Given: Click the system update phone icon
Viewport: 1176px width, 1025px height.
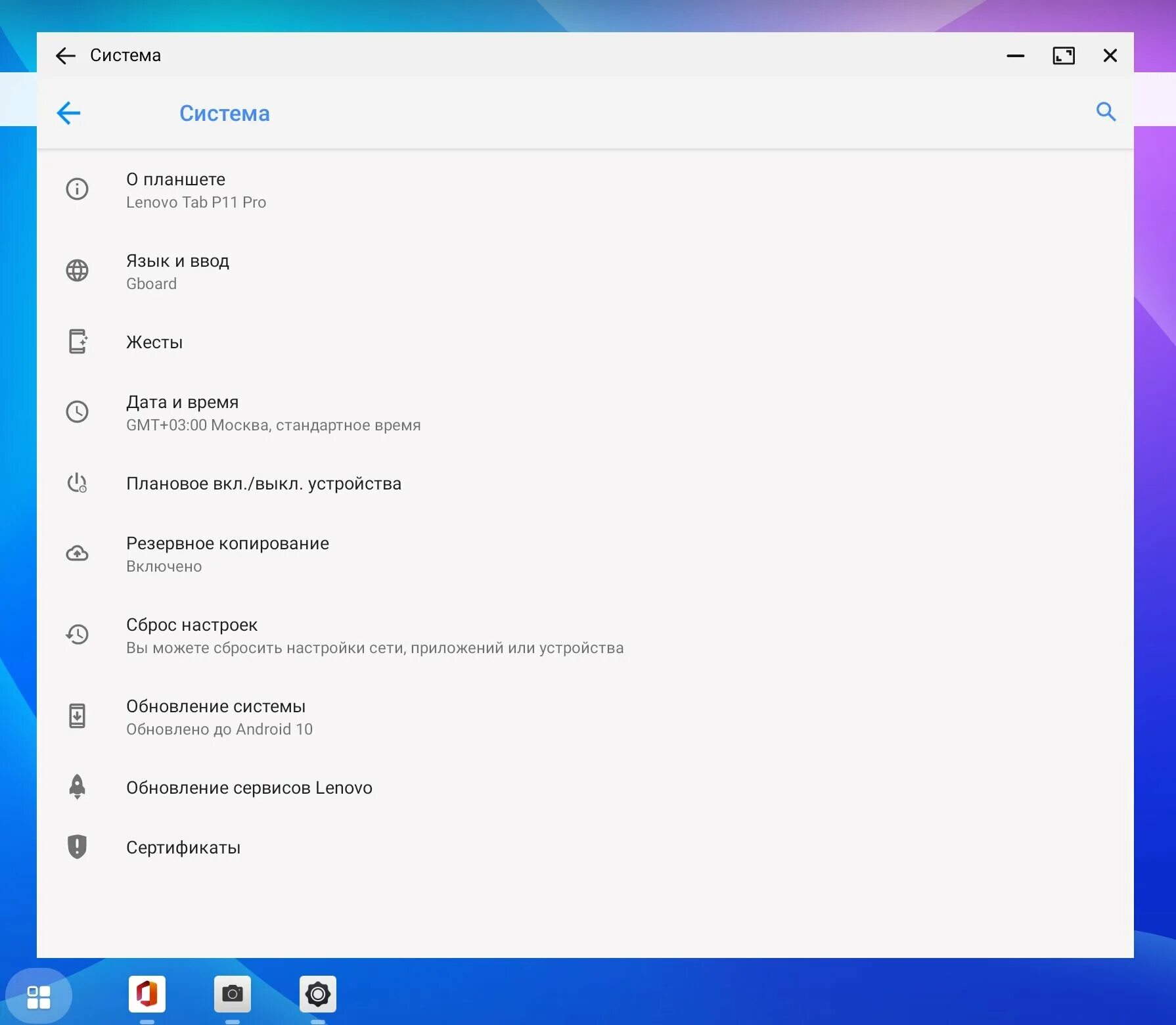Looking at the screenshot, I should point(77,716).
